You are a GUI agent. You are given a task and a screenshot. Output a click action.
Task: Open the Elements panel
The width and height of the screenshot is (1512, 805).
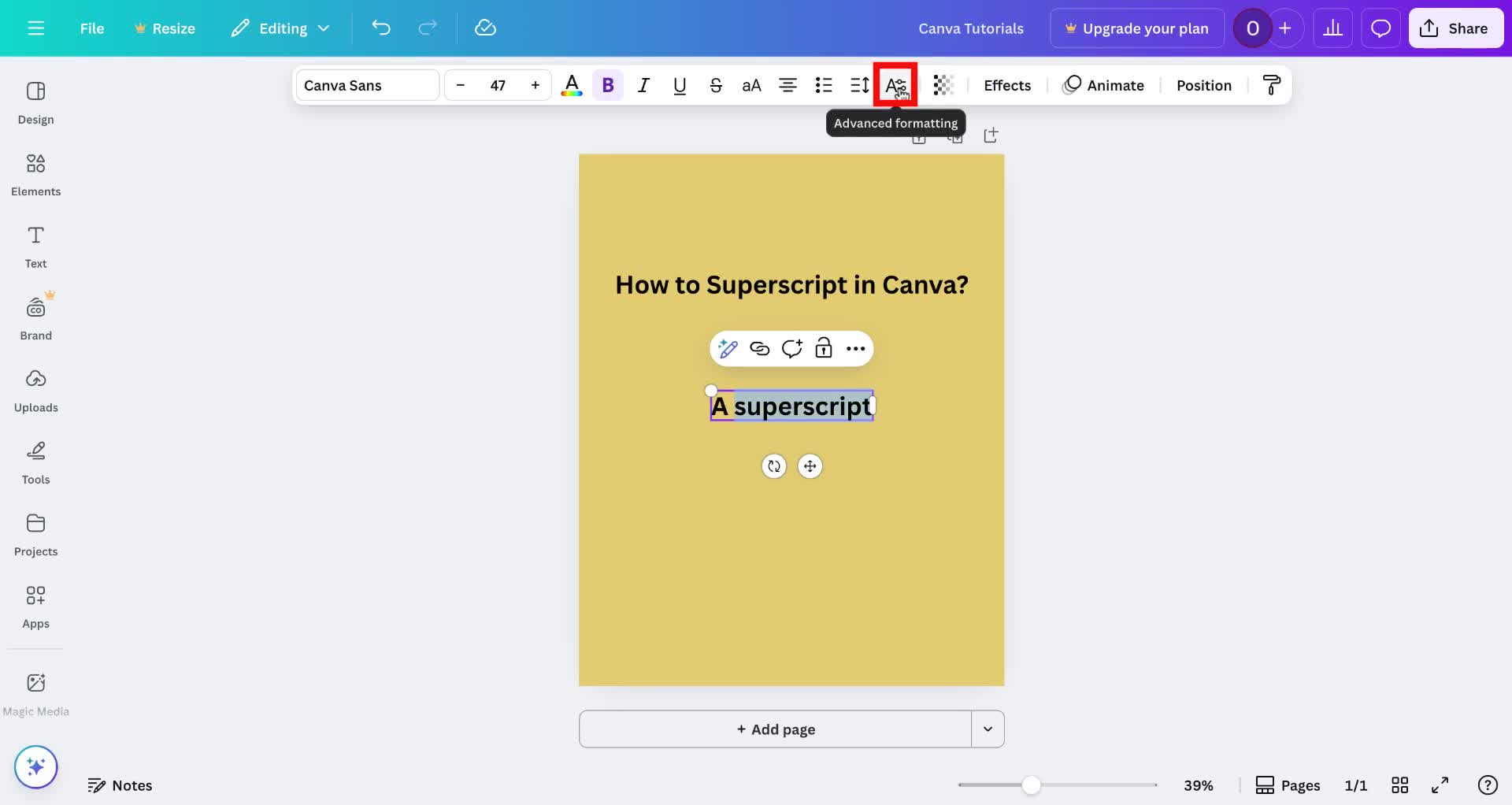tap(35, 175)
